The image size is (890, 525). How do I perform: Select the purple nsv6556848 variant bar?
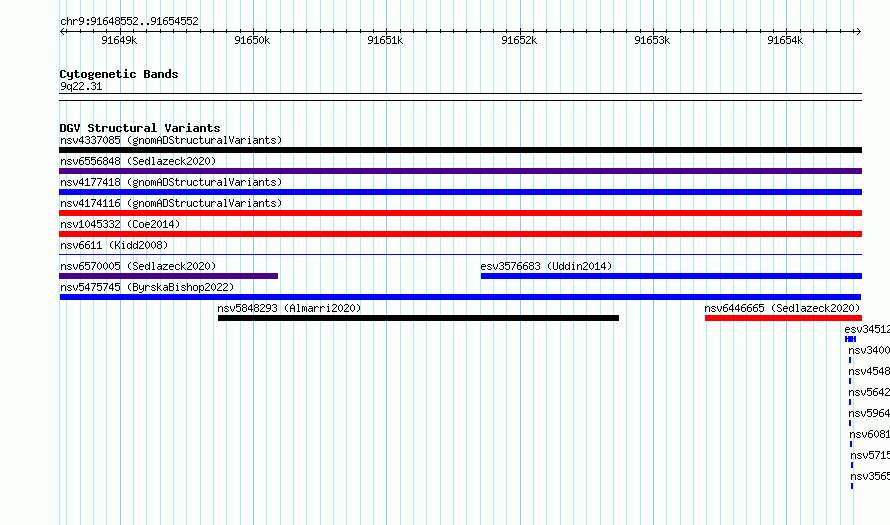pos(460,171)
